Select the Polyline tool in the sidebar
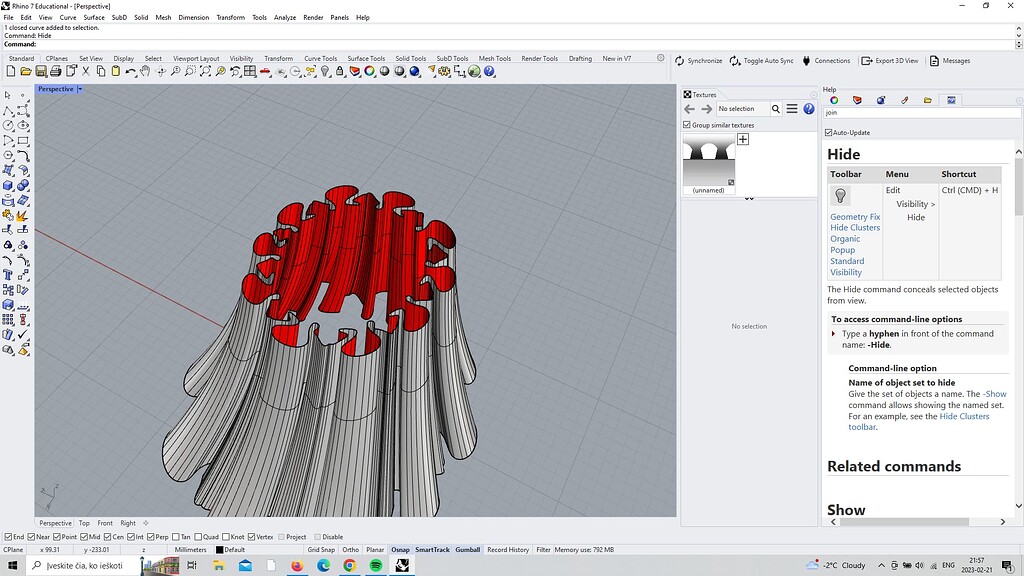This screenshot has width=1024, height=576. [x=8, y=110]
